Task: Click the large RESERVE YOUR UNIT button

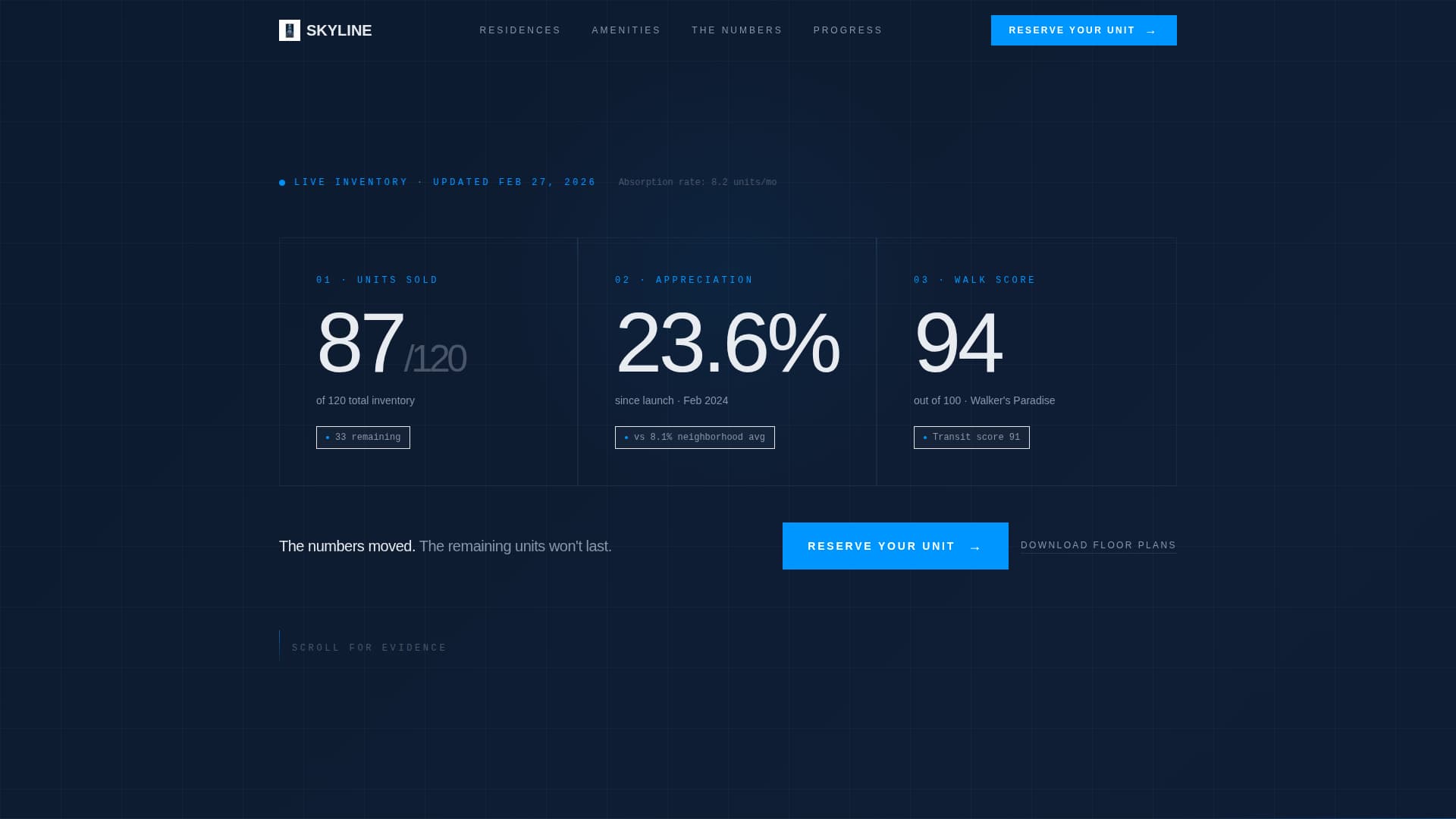Action: click(895, 546)
